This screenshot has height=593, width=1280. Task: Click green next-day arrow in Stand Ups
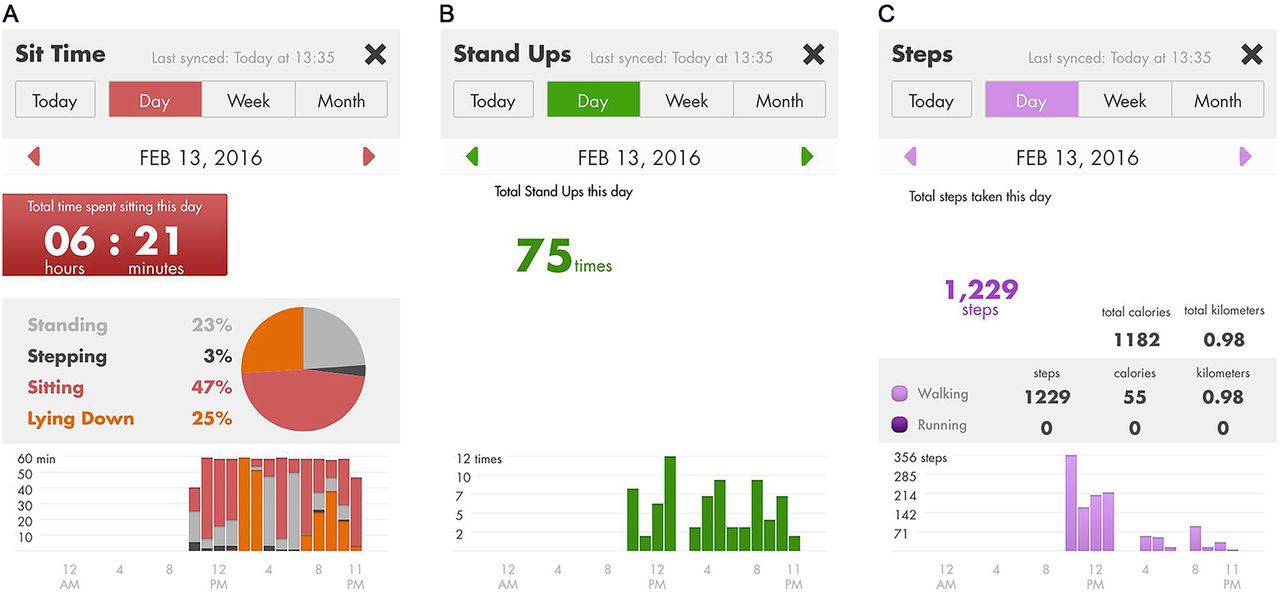[x=807, y=156]
